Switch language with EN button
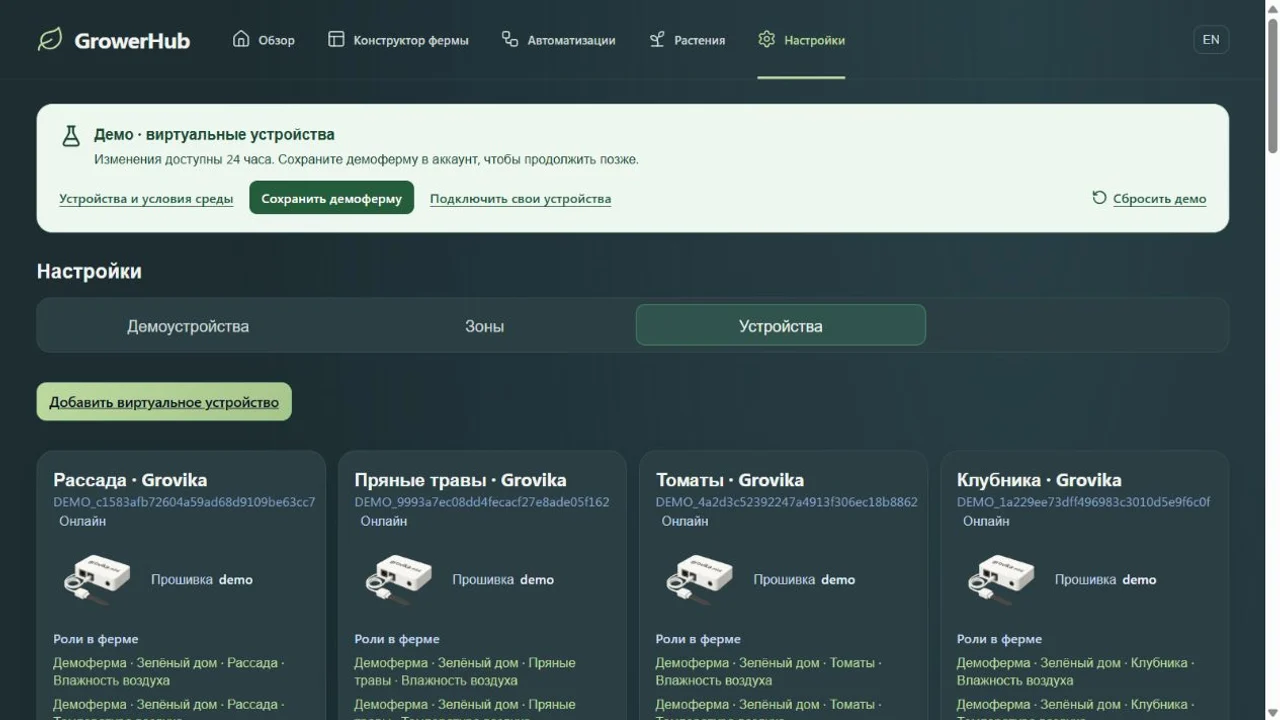The height and width of the screenshot is (720, 1280). (x=1211, y=40)
